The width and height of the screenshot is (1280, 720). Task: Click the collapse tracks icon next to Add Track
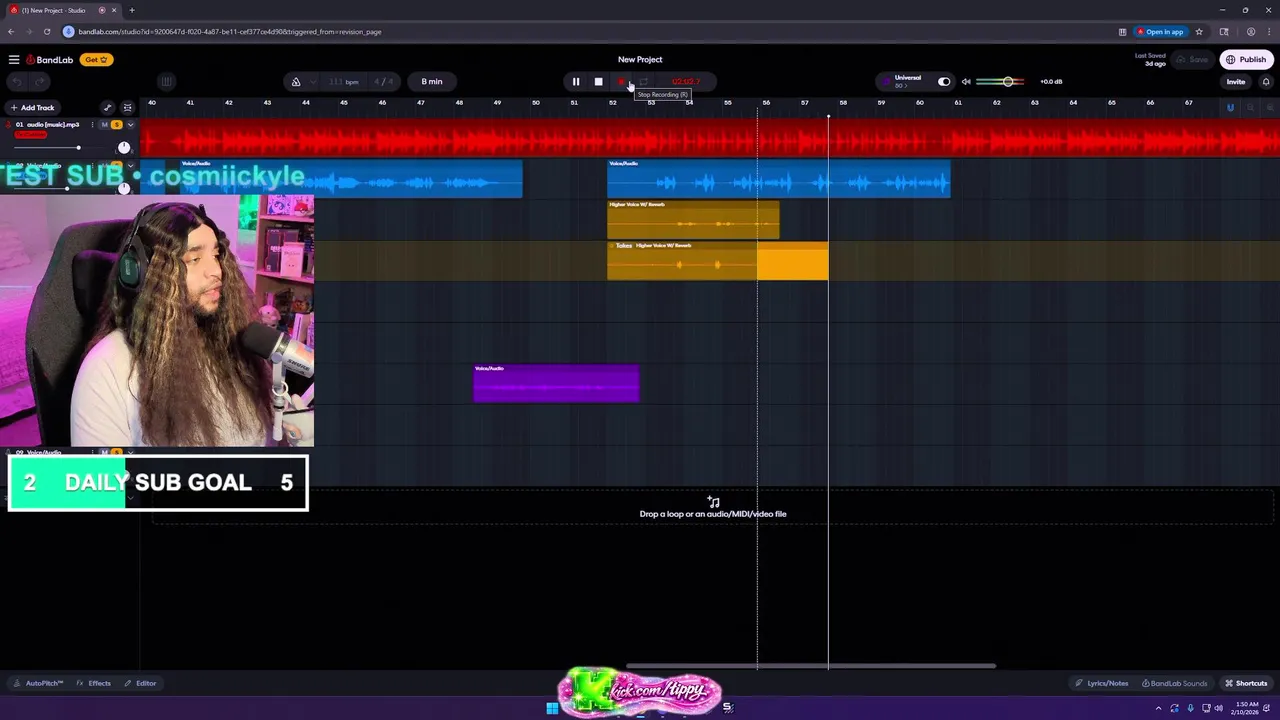click(127, 108)
